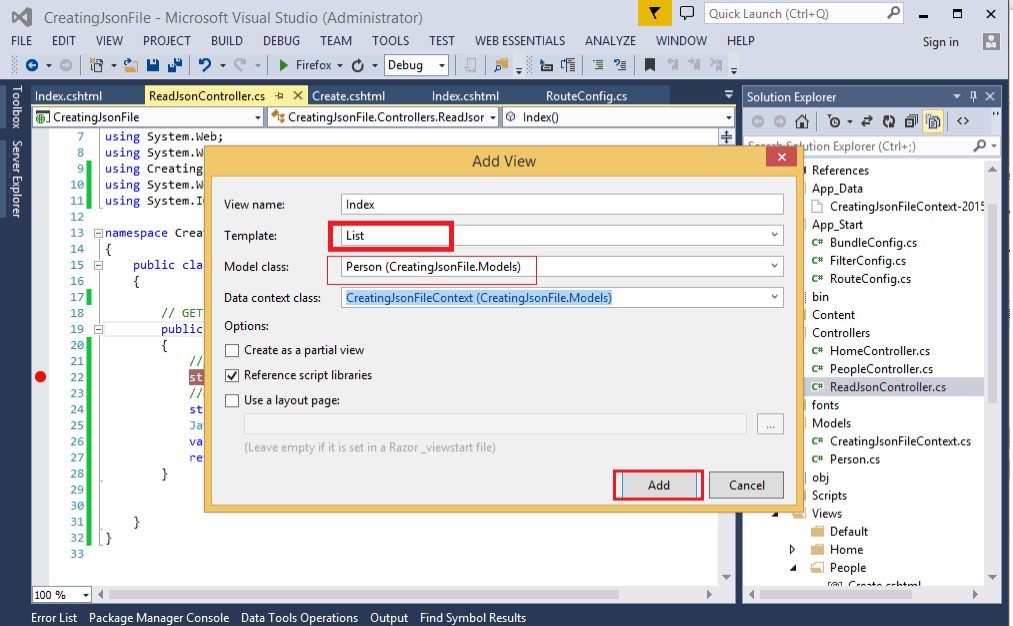Click the Add button in the Add View dialog
This screenshot has height=626, width=1013.
pyautogui.click(x=657, y=485)
